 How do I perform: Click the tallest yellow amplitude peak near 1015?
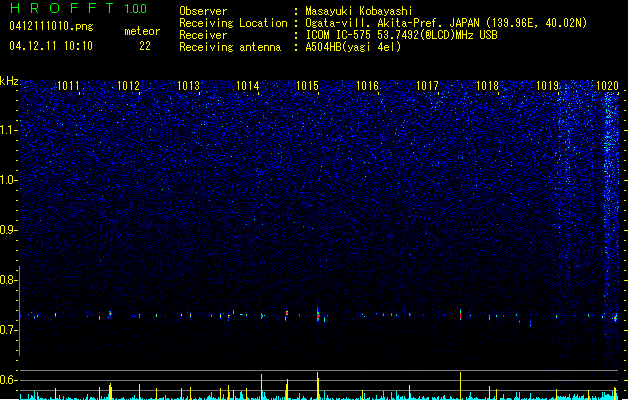[318, 386]
